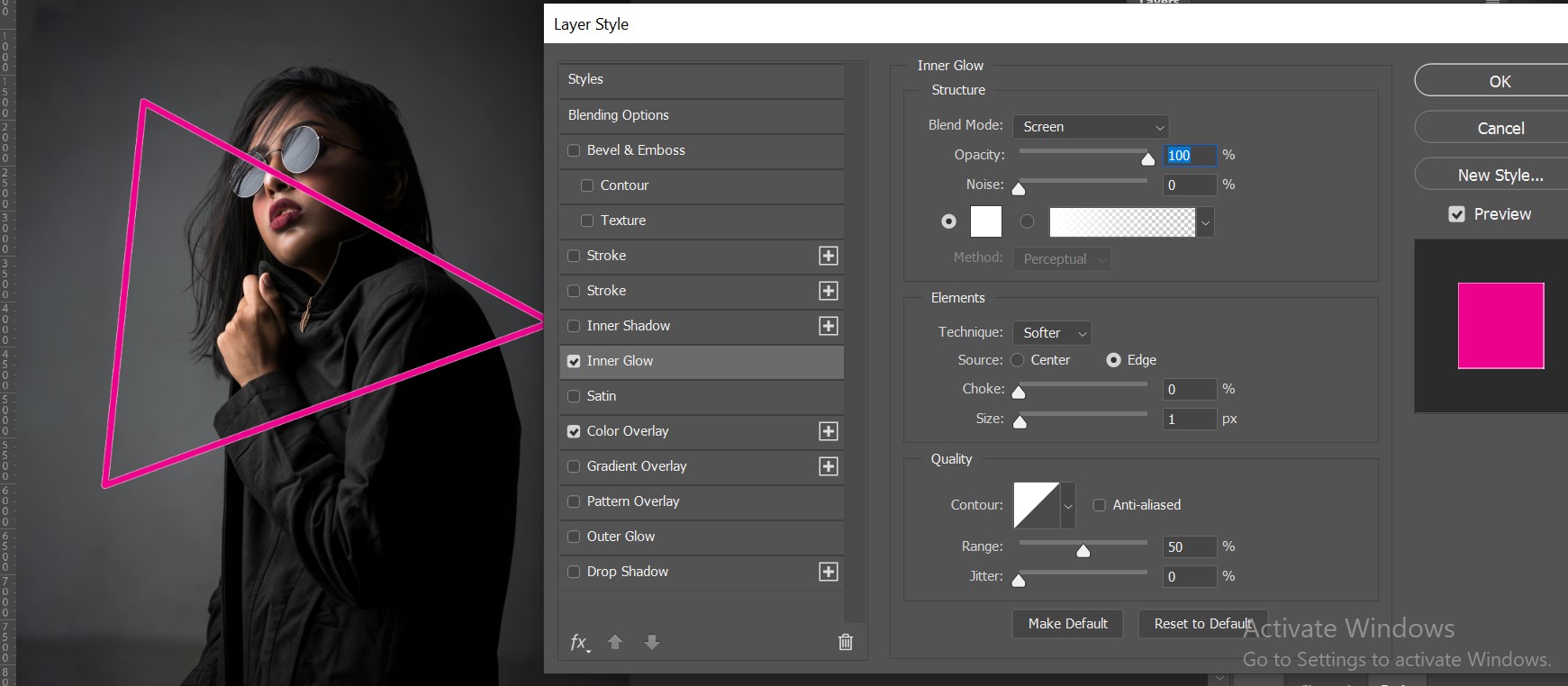1568x686 pixels.
Task: Click the Noise value field
Action: (x=1190, y=185)
